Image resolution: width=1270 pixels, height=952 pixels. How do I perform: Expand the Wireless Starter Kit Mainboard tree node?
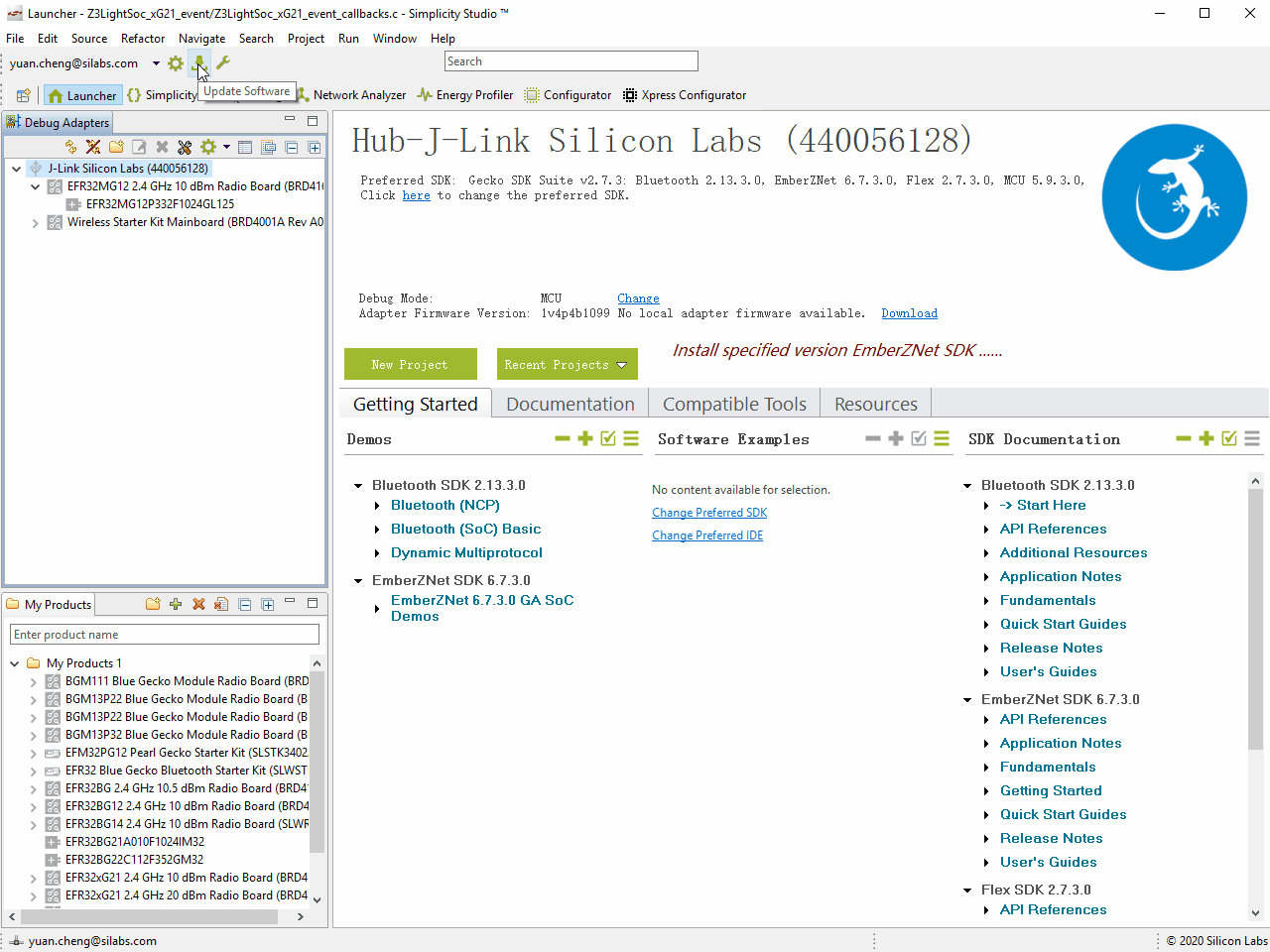coord(36,223)
